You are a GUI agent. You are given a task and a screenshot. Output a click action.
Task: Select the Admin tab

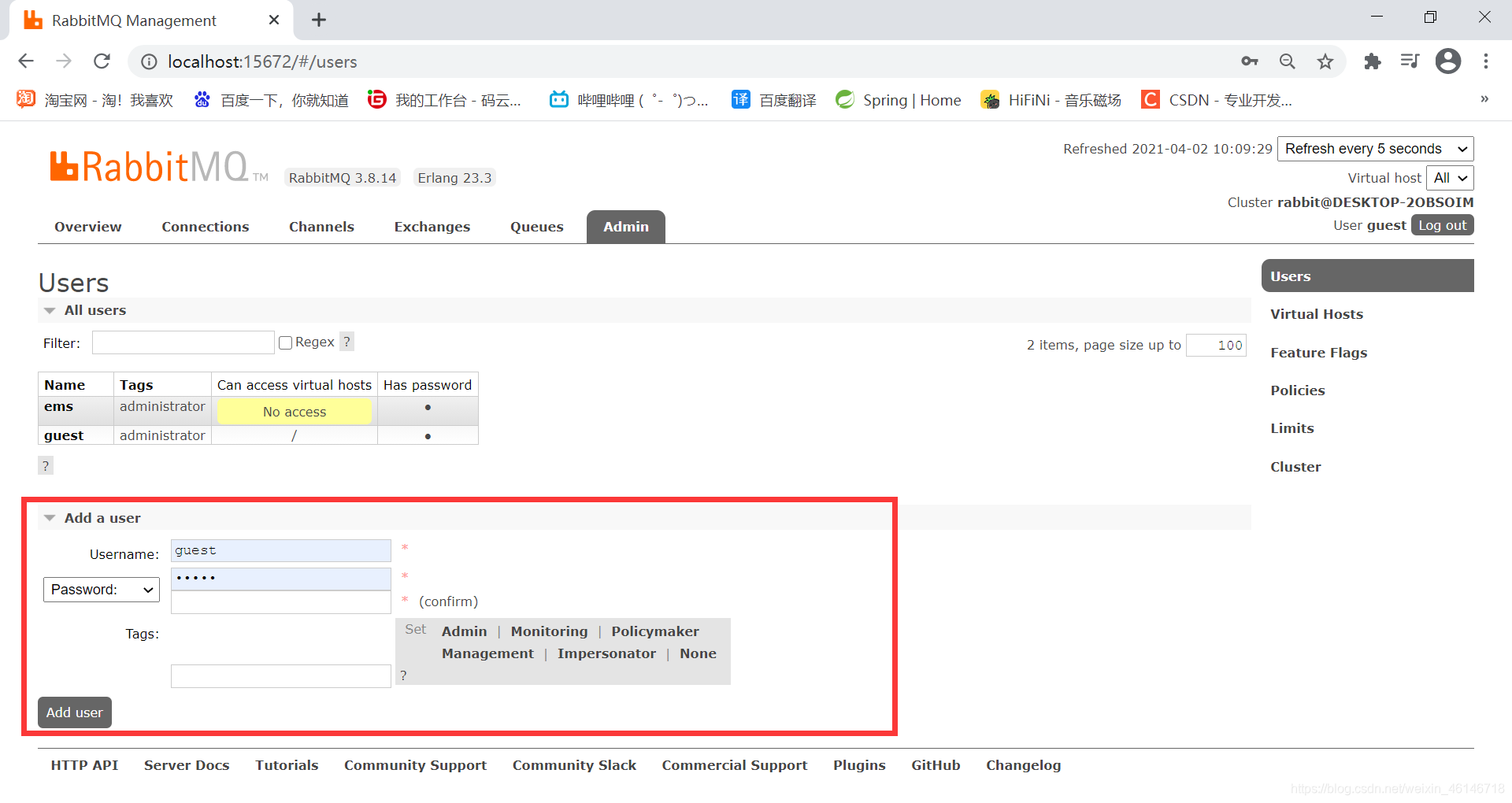626,227
